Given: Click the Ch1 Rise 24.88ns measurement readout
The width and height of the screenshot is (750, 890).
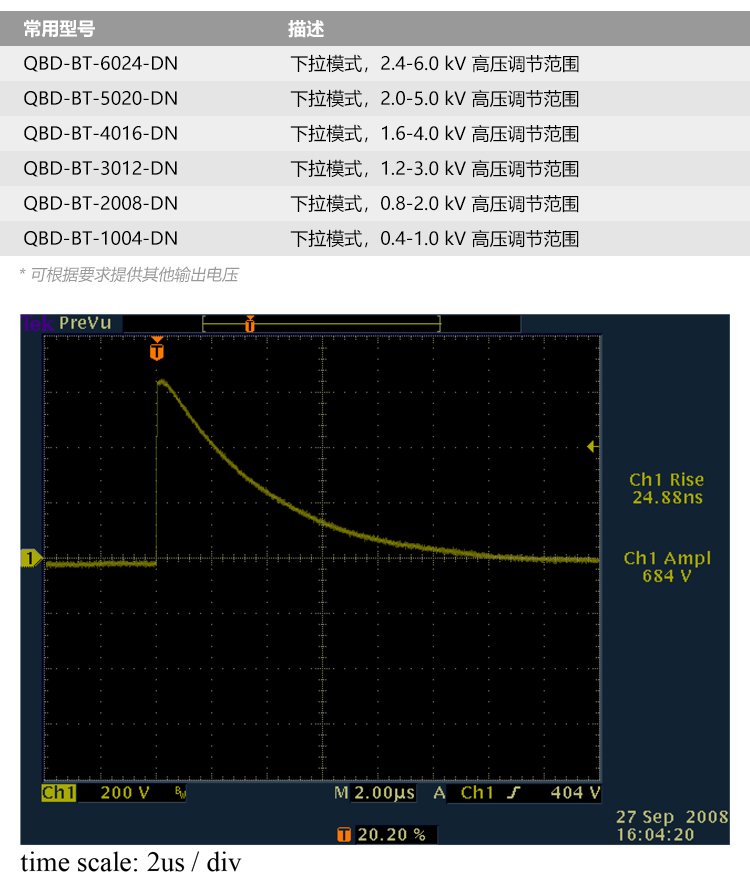Looking at the screenshot, I should (x=666, y=489).
